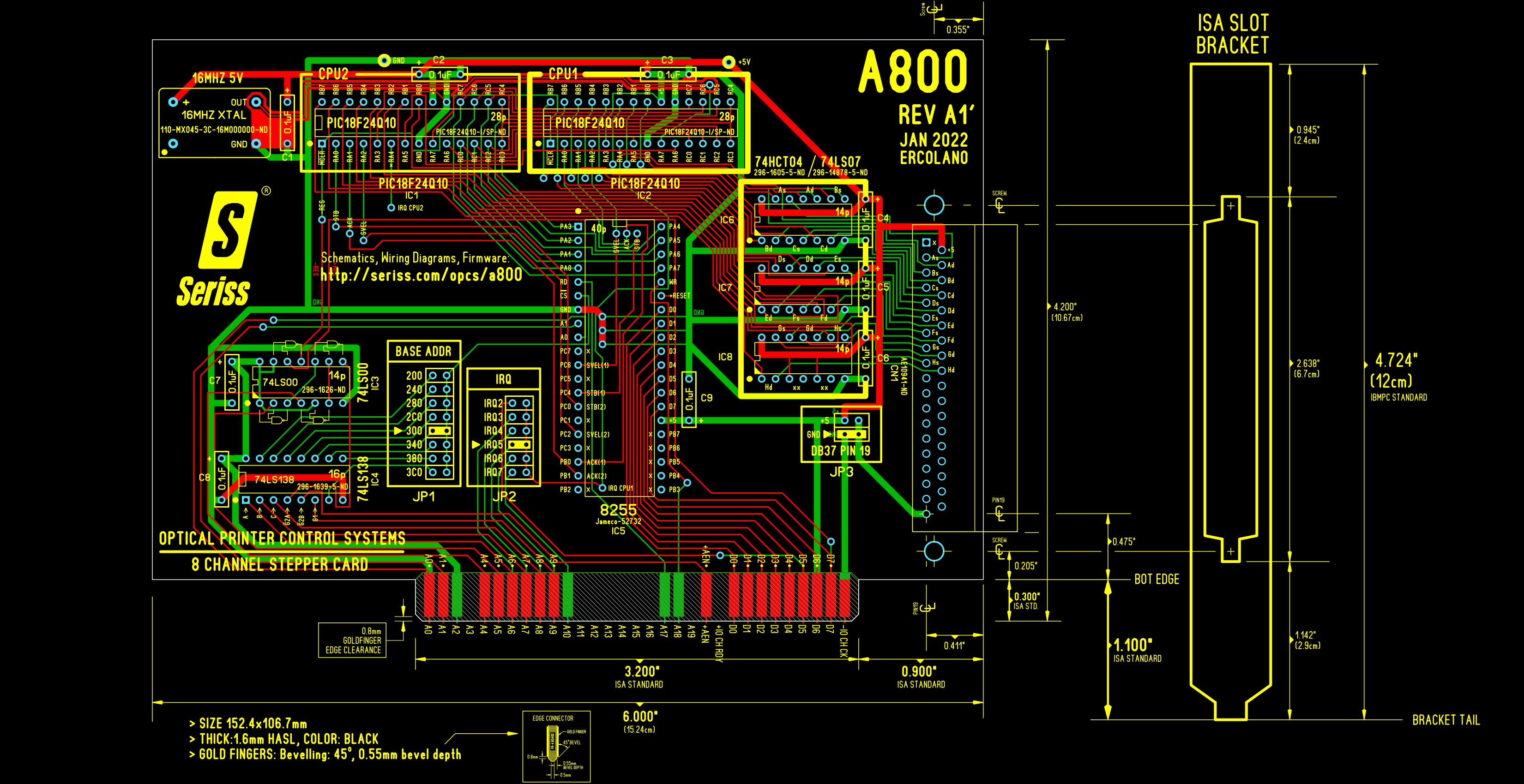1524x784 pixels.
Task: Click the yellow Seriss S logo
Action: point(229,229)
